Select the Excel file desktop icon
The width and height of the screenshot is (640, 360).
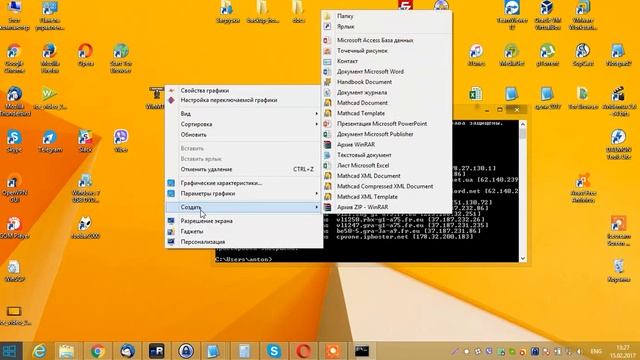[475, 94]
